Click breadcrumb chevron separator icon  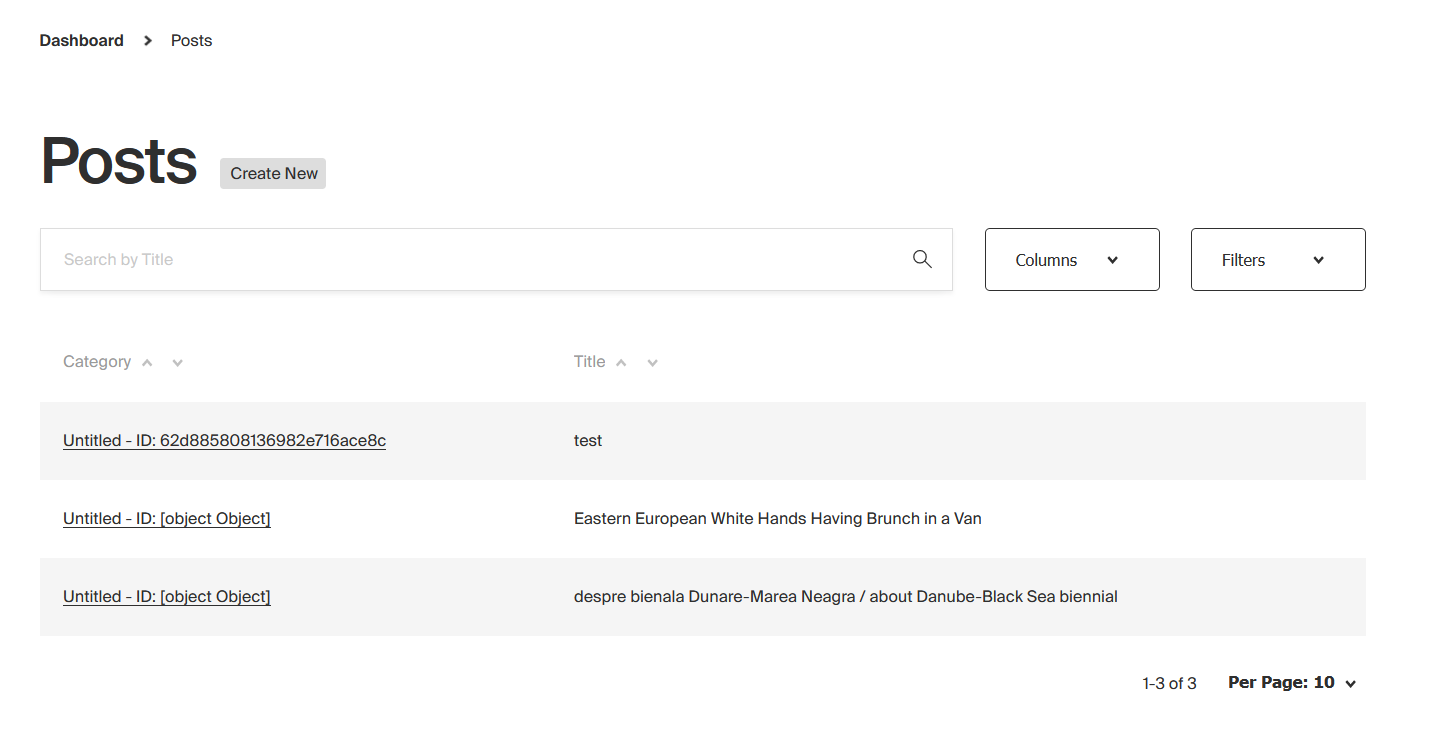pos(148,41)
